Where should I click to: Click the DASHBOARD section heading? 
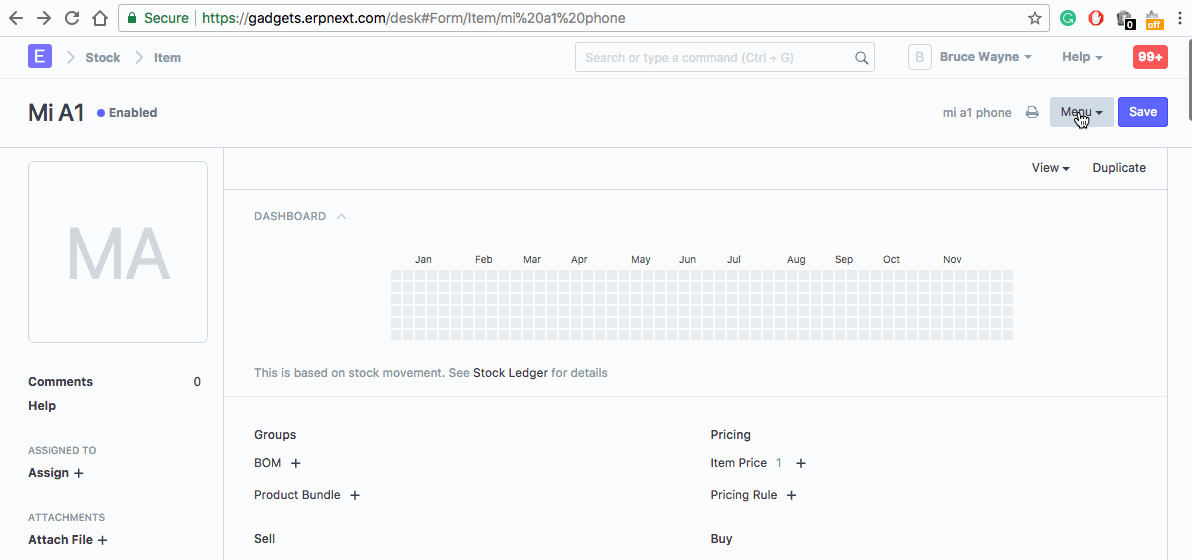click(290, 217)
